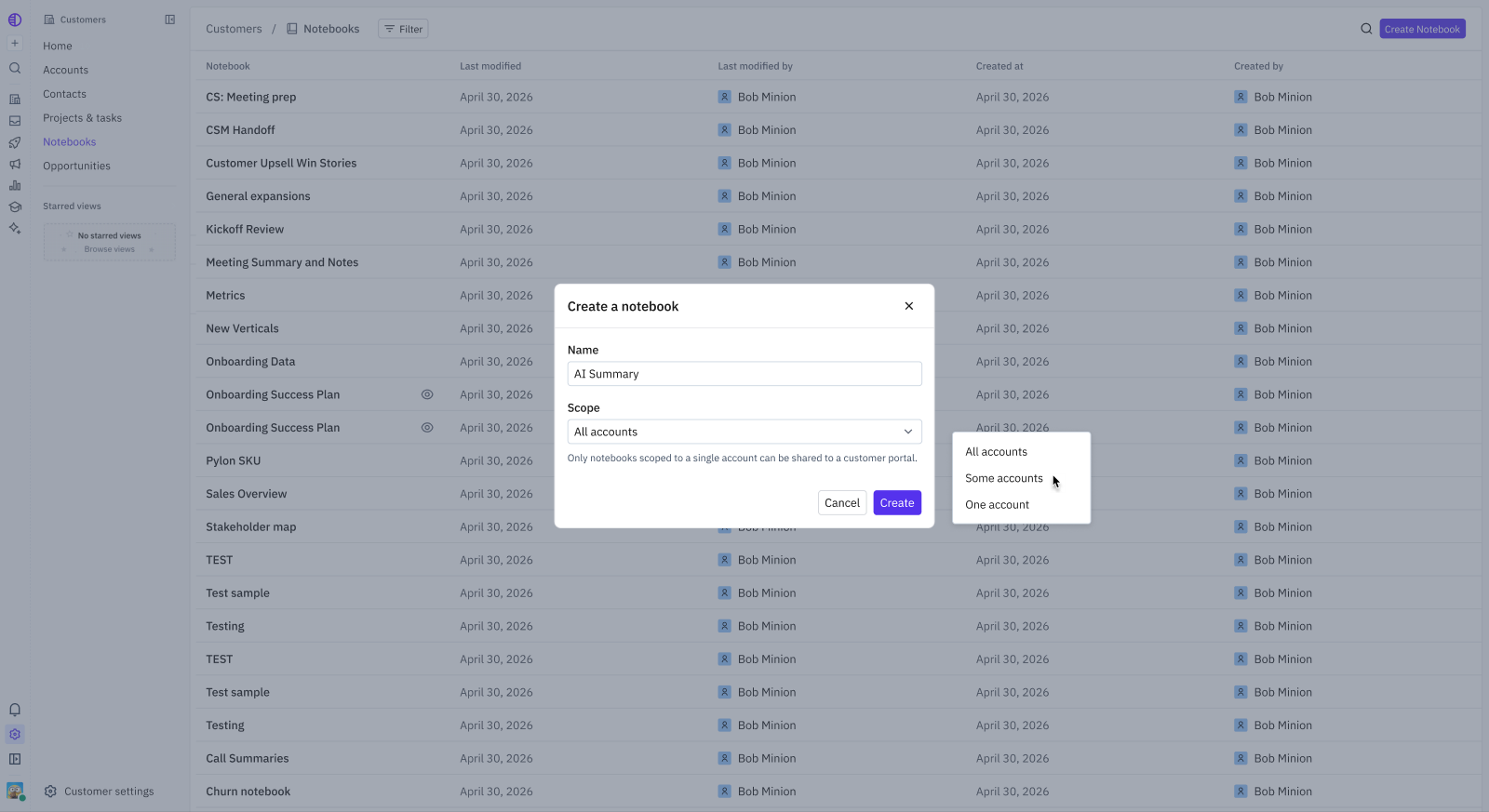Open Accounts in the sidebar

point(65,70)
